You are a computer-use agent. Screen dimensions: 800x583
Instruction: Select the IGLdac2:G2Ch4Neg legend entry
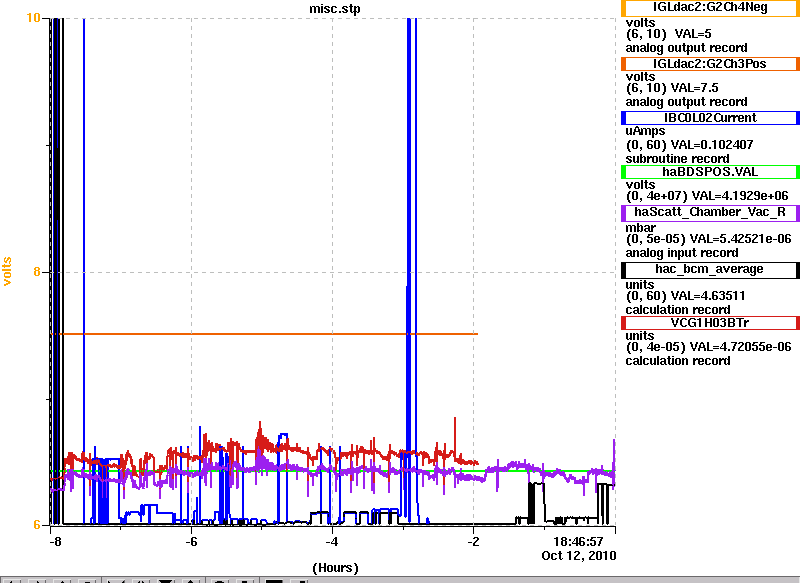[x=710, y=8]
